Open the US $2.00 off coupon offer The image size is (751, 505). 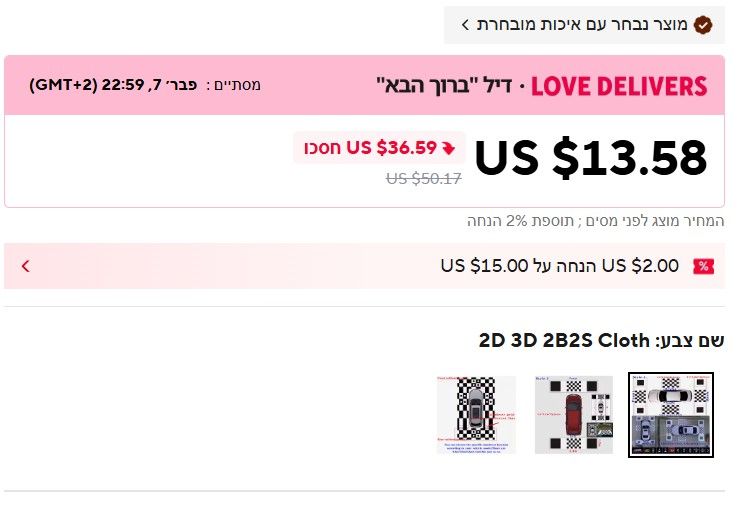pos(560,266)
